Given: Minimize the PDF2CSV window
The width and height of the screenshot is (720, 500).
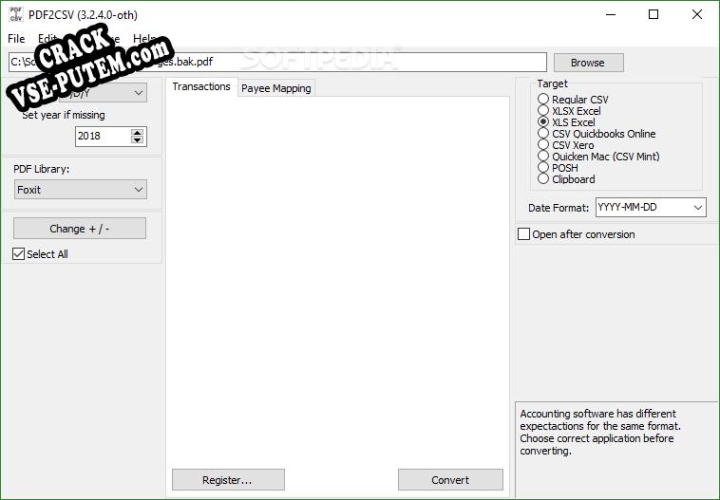Looking at the screenshot, I should tap(611, 15).
